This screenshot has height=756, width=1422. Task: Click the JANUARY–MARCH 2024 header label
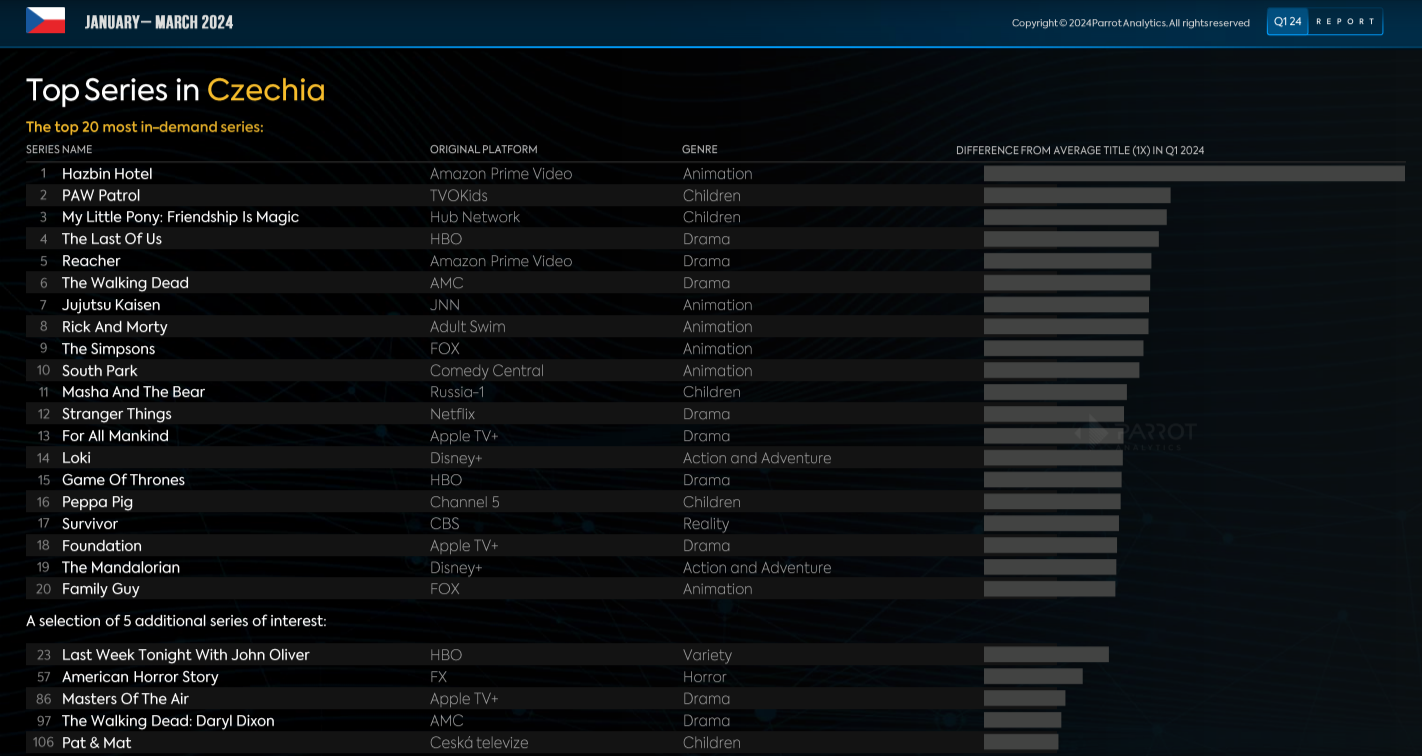160,21
